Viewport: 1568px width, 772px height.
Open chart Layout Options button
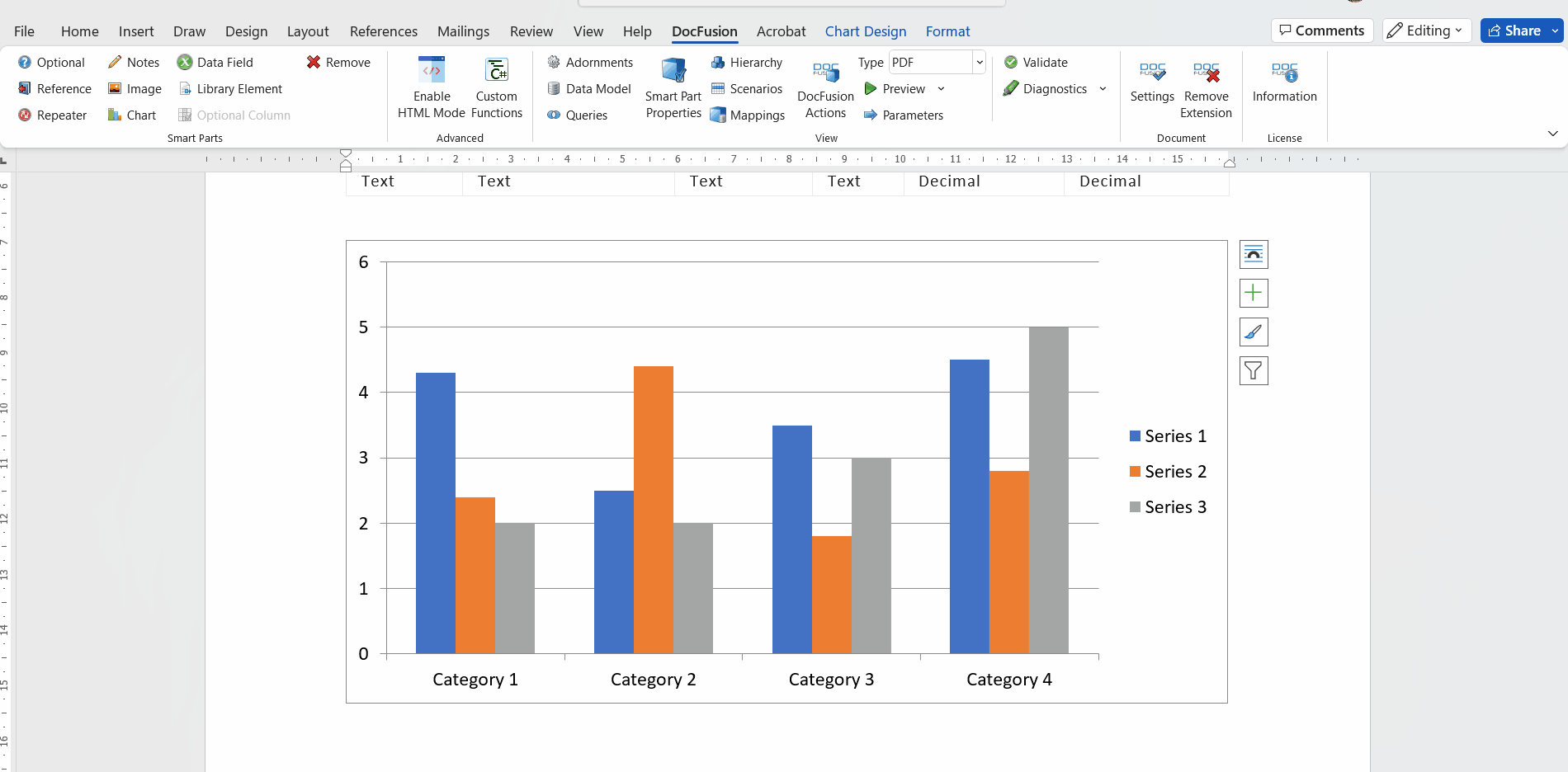tap(1254, 255)
